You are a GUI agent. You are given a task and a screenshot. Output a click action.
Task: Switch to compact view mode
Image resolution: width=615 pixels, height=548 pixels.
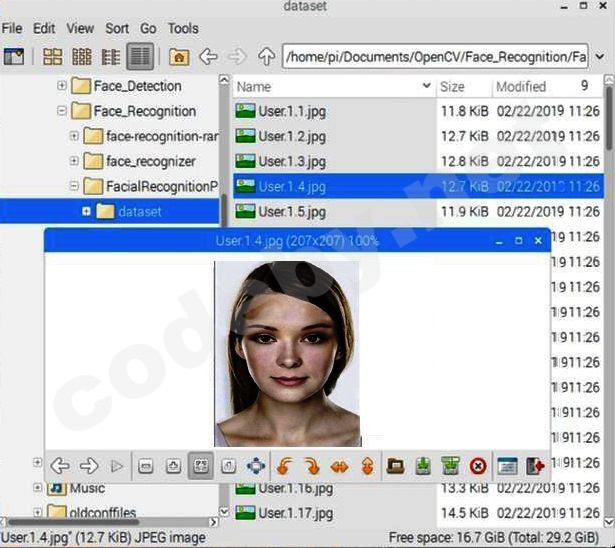[x=111, y=57]
